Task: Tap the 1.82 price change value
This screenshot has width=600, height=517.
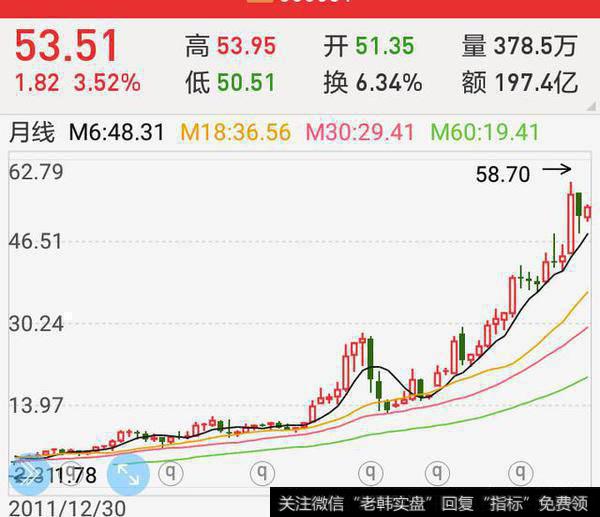Action: click(x=37, y=83)
